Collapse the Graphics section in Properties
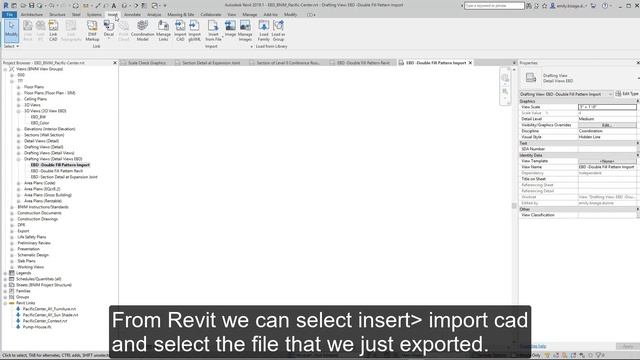The height and width of the screenshot is (360, 640). 638,101
